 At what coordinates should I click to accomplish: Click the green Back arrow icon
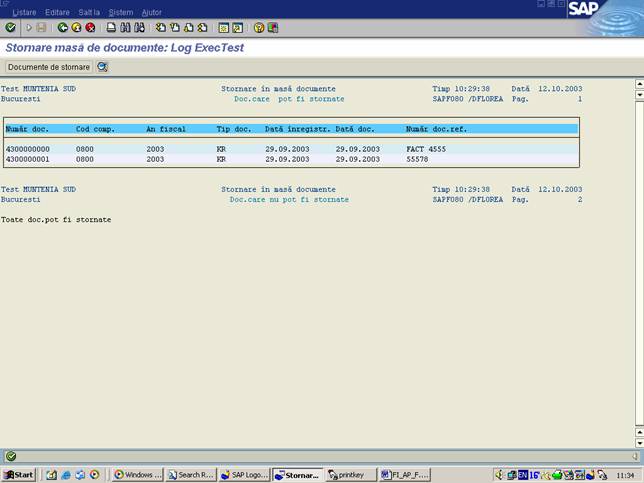pos(63,28)
